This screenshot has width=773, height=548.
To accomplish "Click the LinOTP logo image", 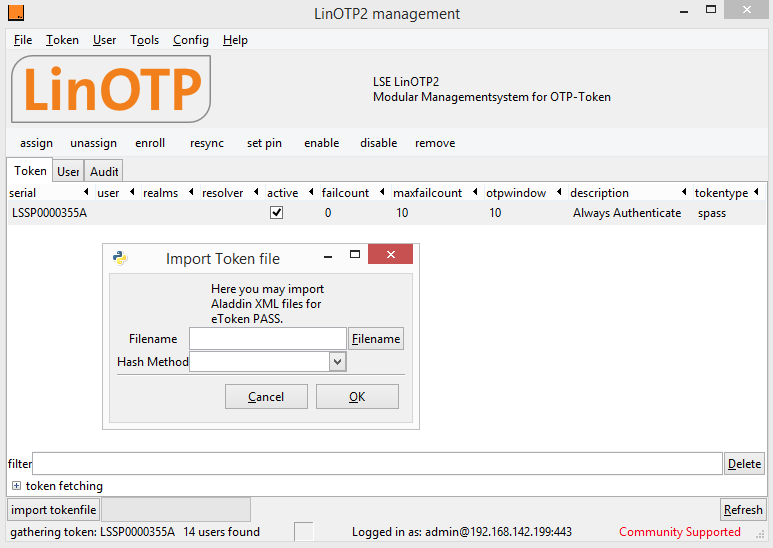I will point(111,89).
